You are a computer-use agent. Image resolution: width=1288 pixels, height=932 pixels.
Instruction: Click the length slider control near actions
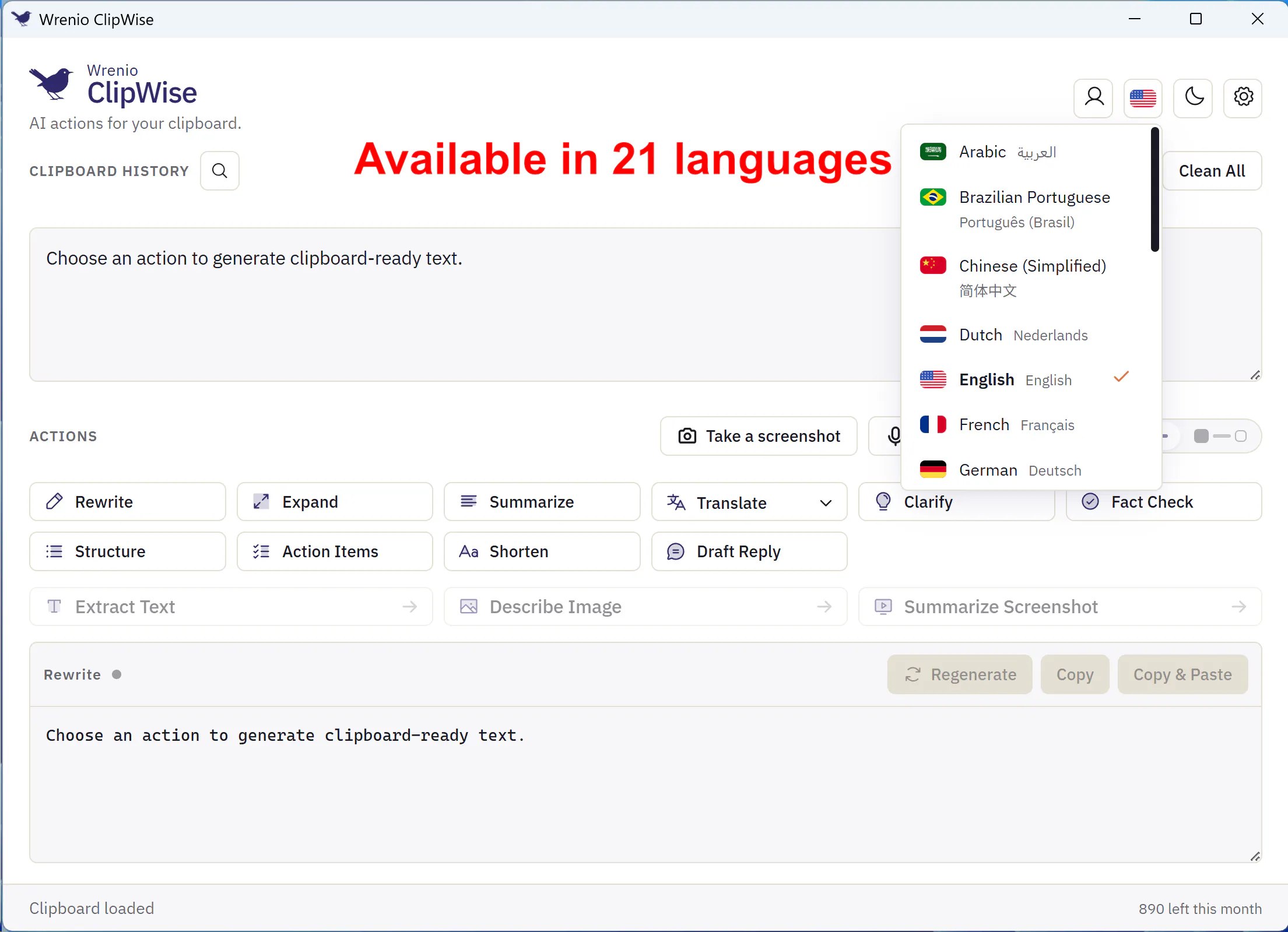click(x=1220, y=436)
